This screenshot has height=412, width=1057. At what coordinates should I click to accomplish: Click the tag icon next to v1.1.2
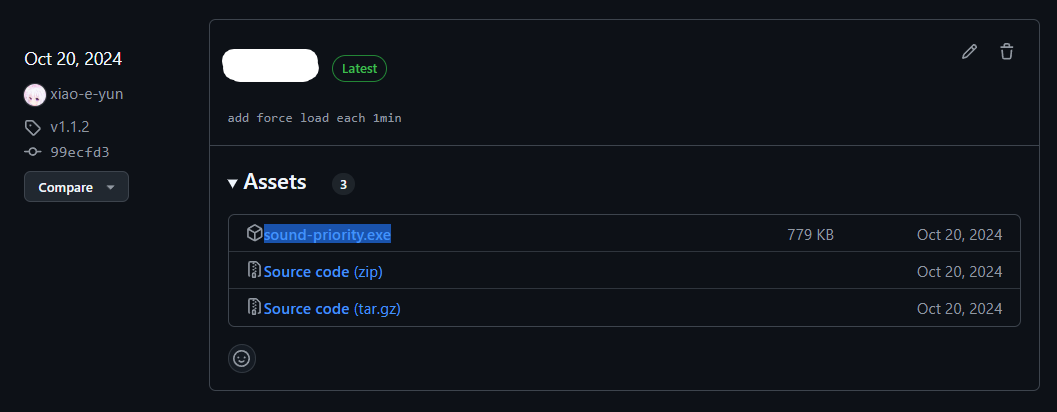tap(33, 127)
